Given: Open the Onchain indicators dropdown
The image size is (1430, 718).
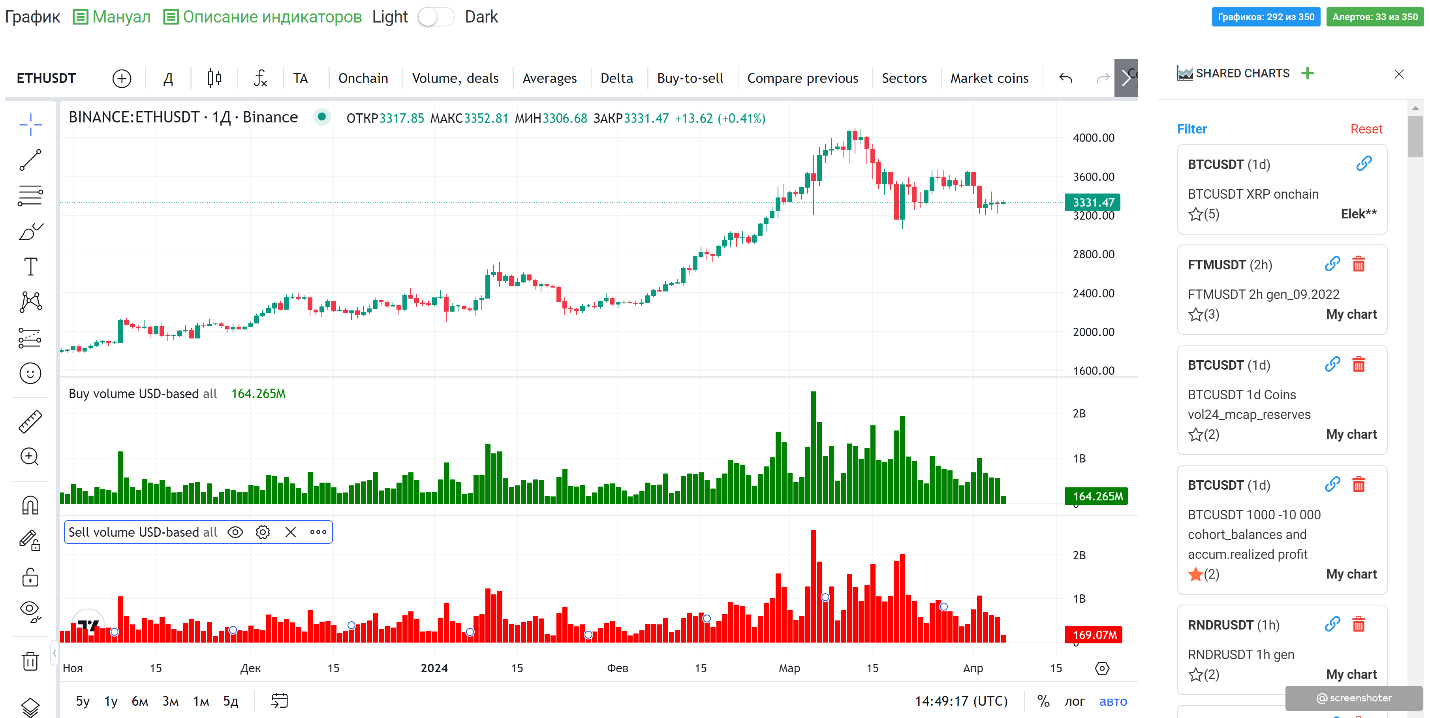Looking at the screenshot, I should 363,78.
